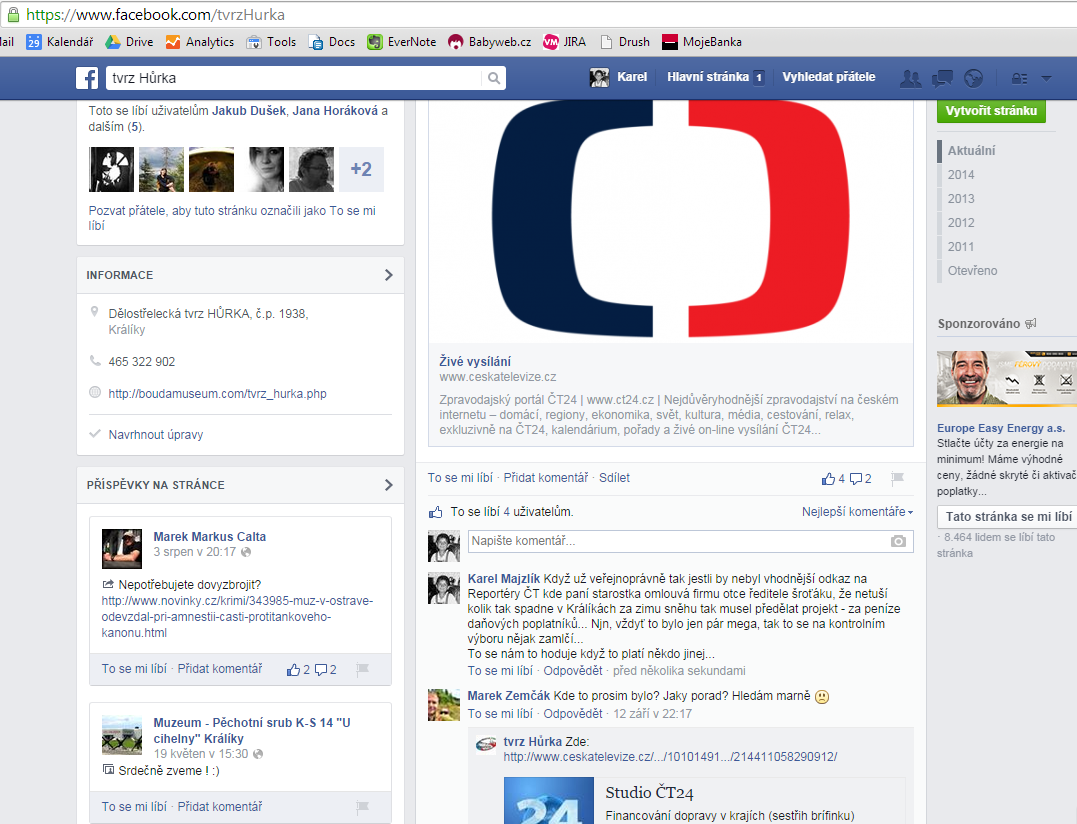Open boudamuseum.com tvrz_hurka link
Image resolution: width=1077 pixels, height=824 pixels.
[217, 393]
